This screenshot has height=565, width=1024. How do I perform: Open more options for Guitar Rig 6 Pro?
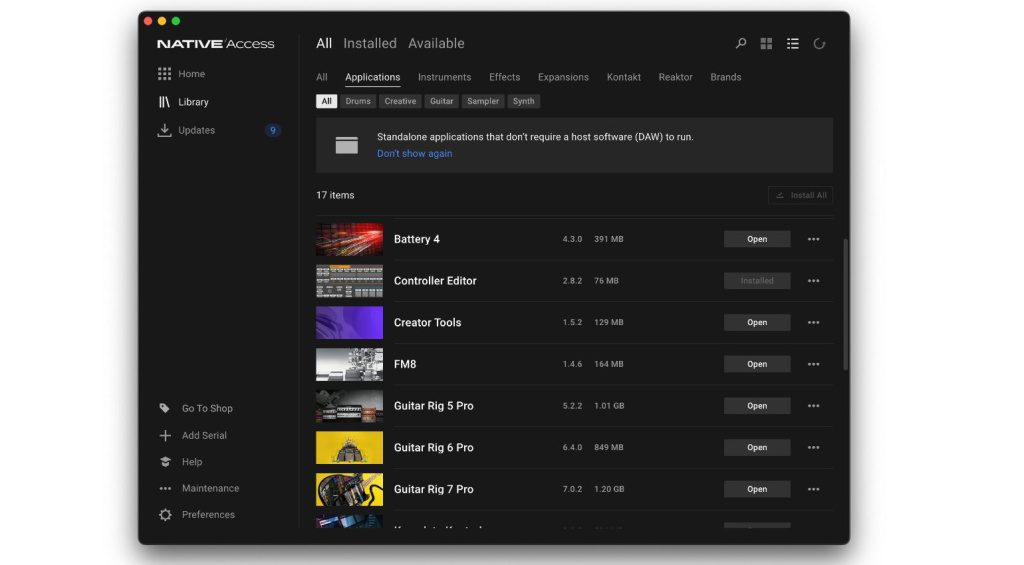[x=813, y=447]
